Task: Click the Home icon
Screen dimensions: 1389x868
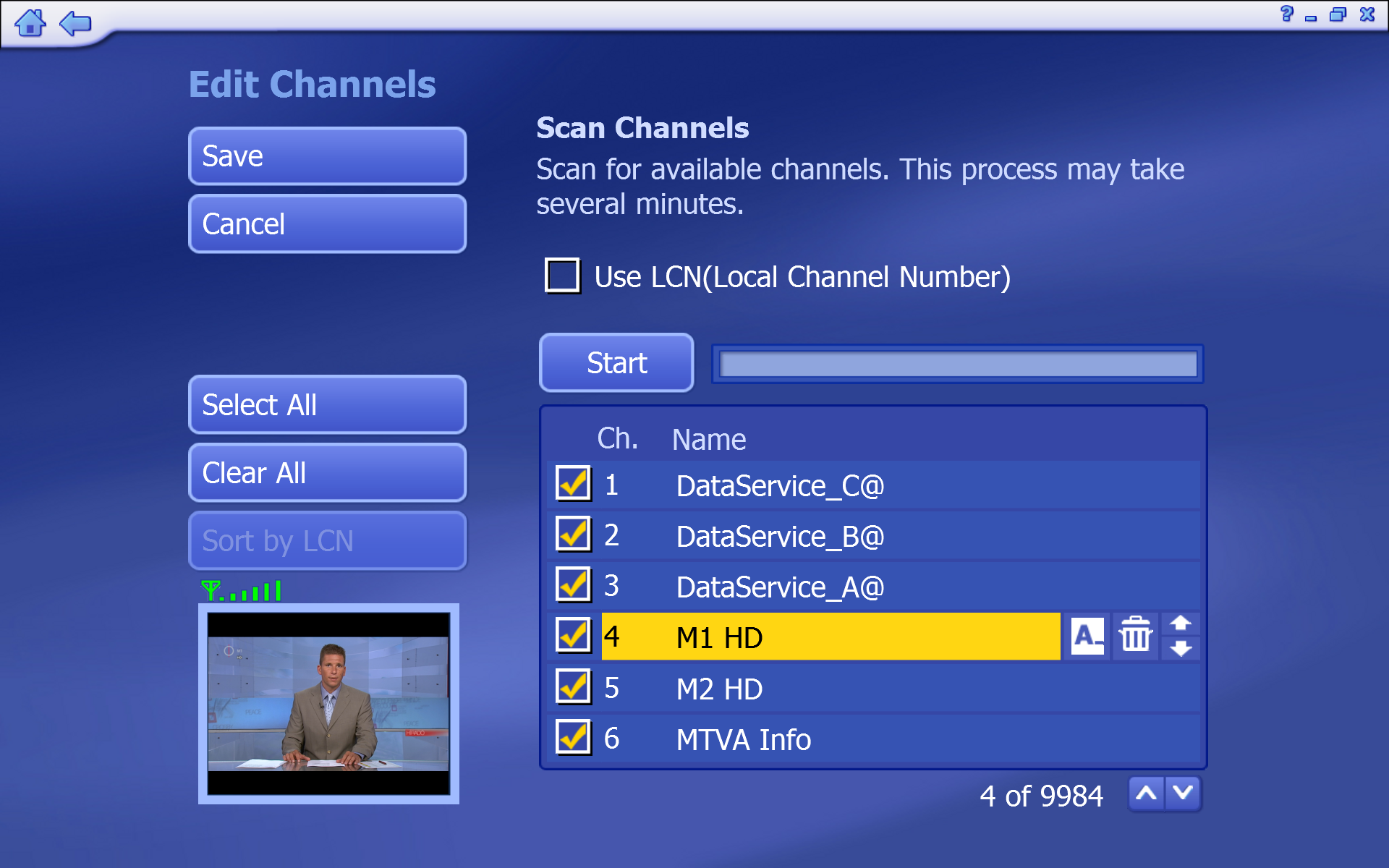Action: (30, 23)
